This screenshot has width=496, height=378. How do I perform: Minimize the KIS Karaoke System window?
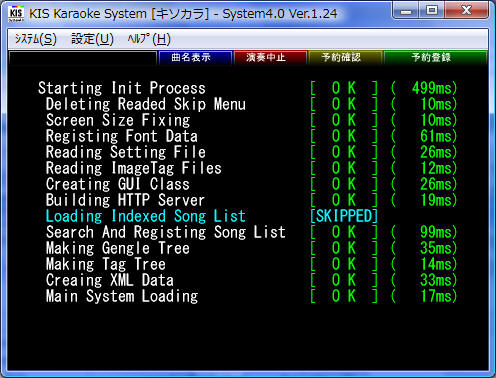[x=406, y=11]
